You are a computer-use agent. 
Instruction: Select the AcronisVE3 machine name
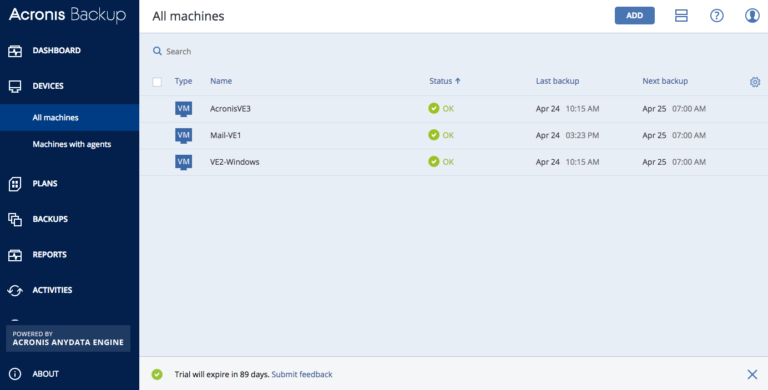230,109
